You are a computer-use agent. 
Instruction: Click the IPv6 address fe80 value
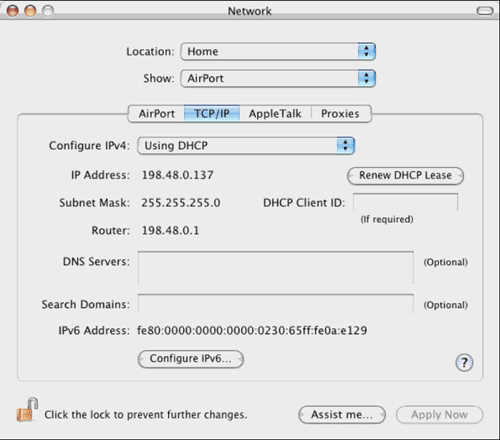point(252,330)
